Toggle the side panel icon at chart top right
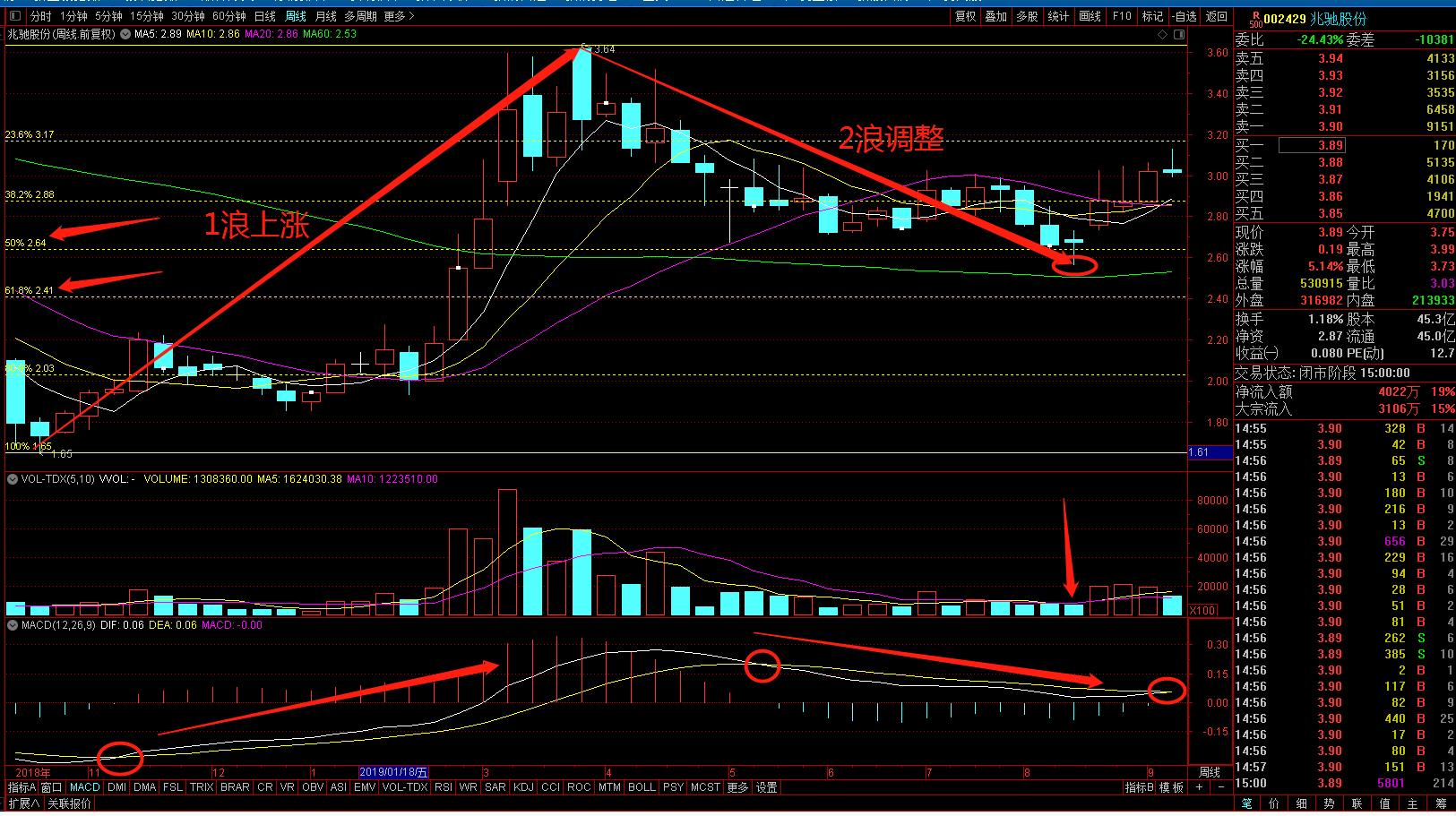1456x816 pixels. point(1179,34)
